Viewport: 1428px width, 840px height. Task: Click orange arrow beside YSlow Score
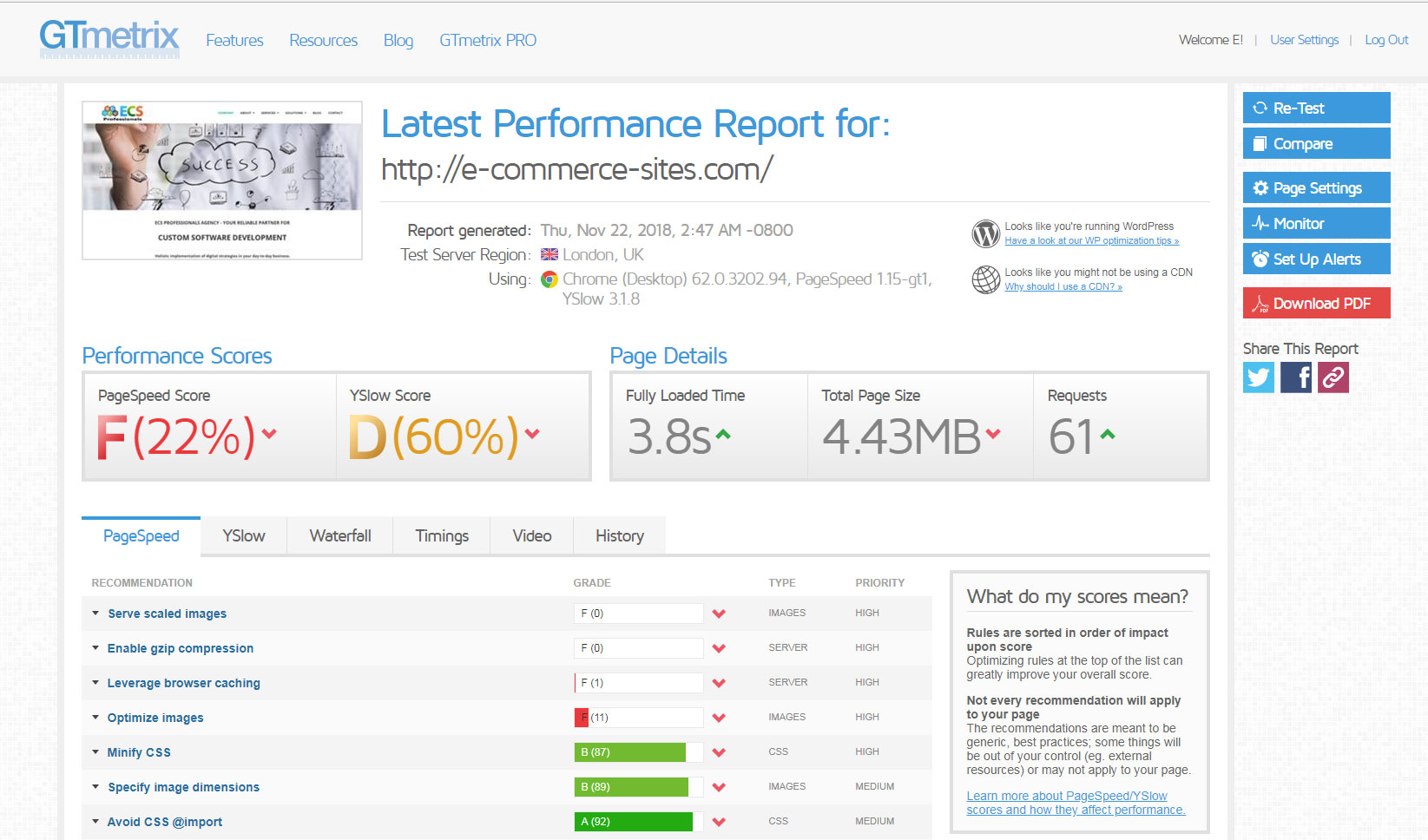tap(532, 433)
